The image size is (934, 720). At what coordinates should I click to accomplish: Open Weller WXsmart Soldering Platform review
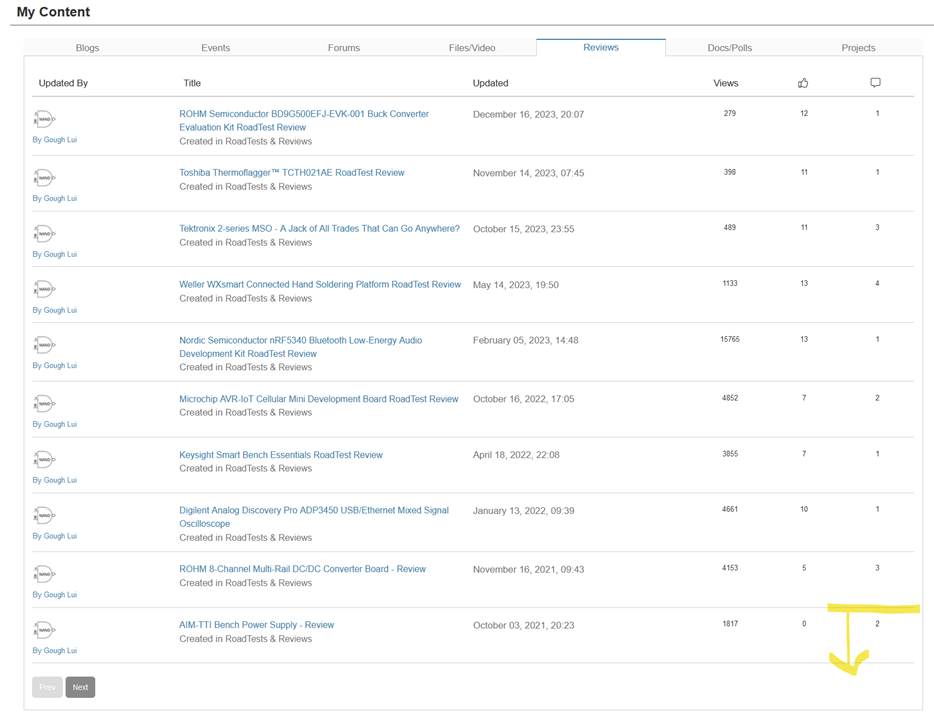tap(320, 285)
